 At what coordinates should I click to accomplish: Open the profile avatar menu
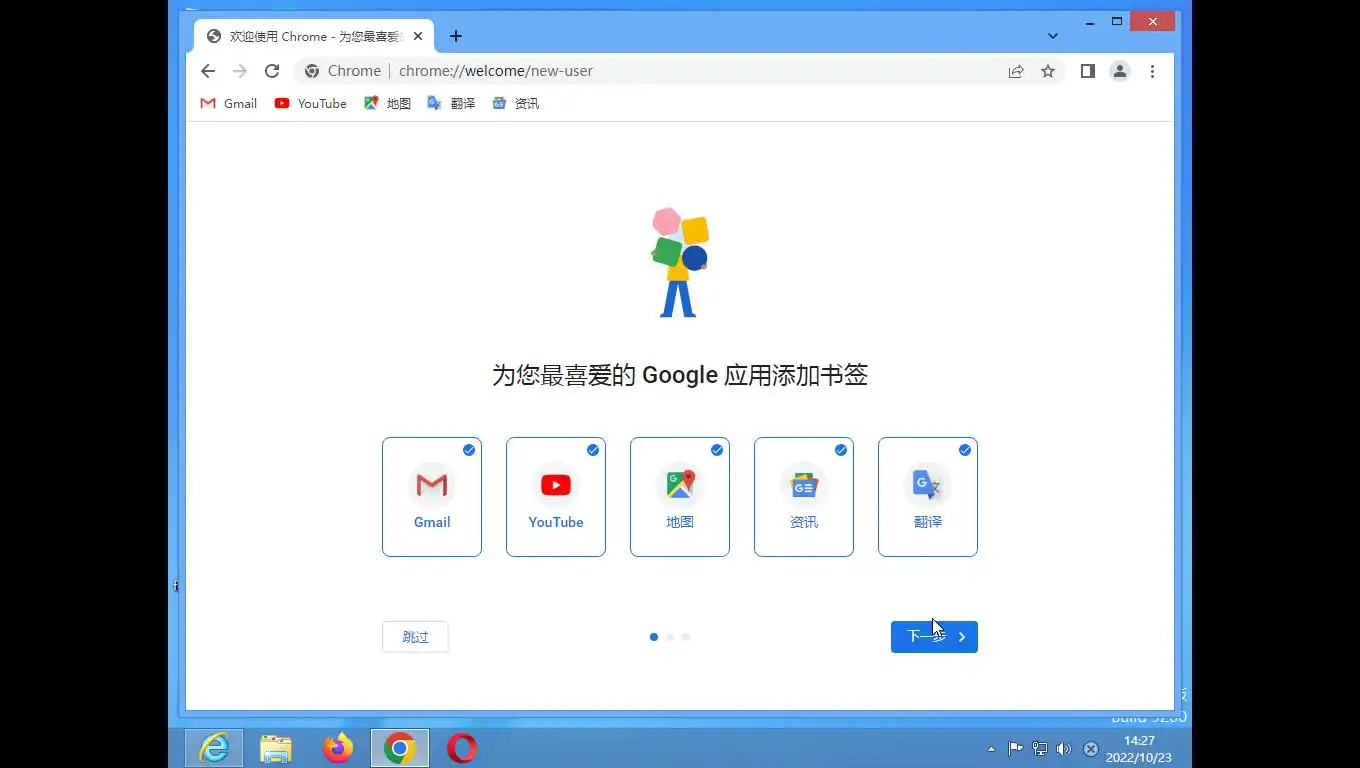(1120, 71)
